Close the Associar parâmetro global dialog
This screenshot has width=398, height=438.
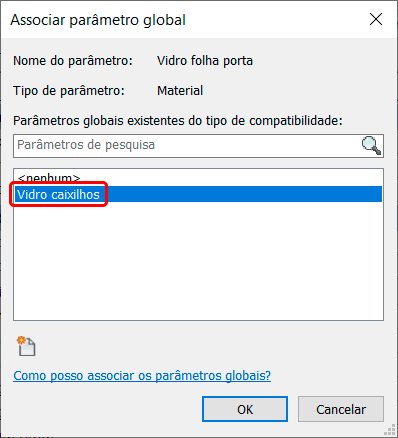[376, 19]
